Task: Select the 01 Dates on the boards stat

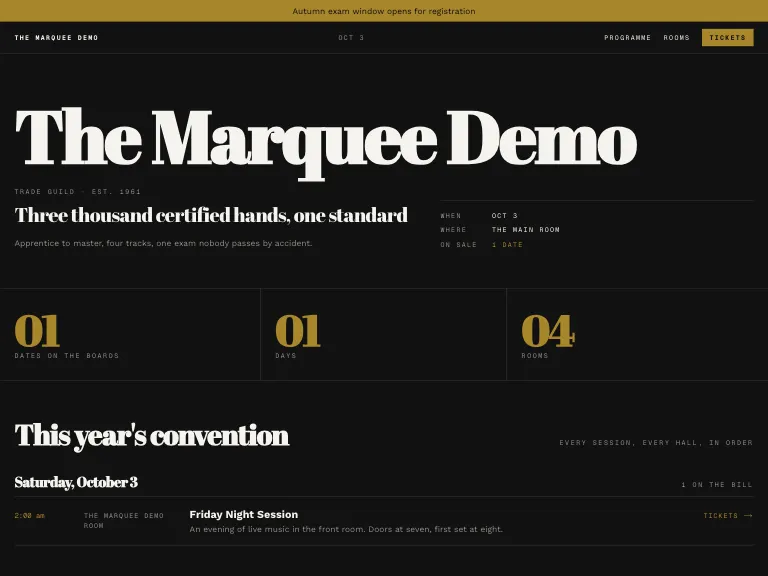Action: tap(130, 335)
